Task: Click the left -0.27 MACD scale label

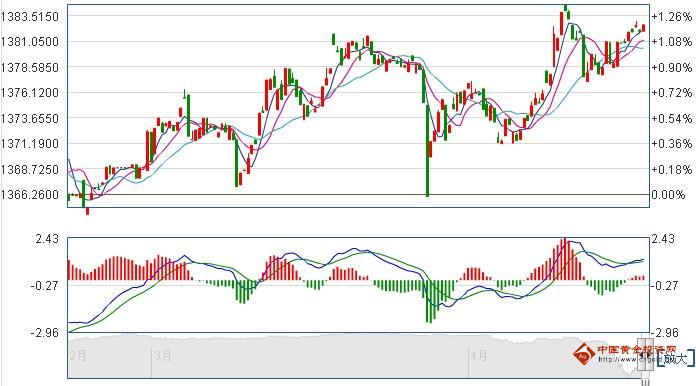Action: (x=44, y=285)
